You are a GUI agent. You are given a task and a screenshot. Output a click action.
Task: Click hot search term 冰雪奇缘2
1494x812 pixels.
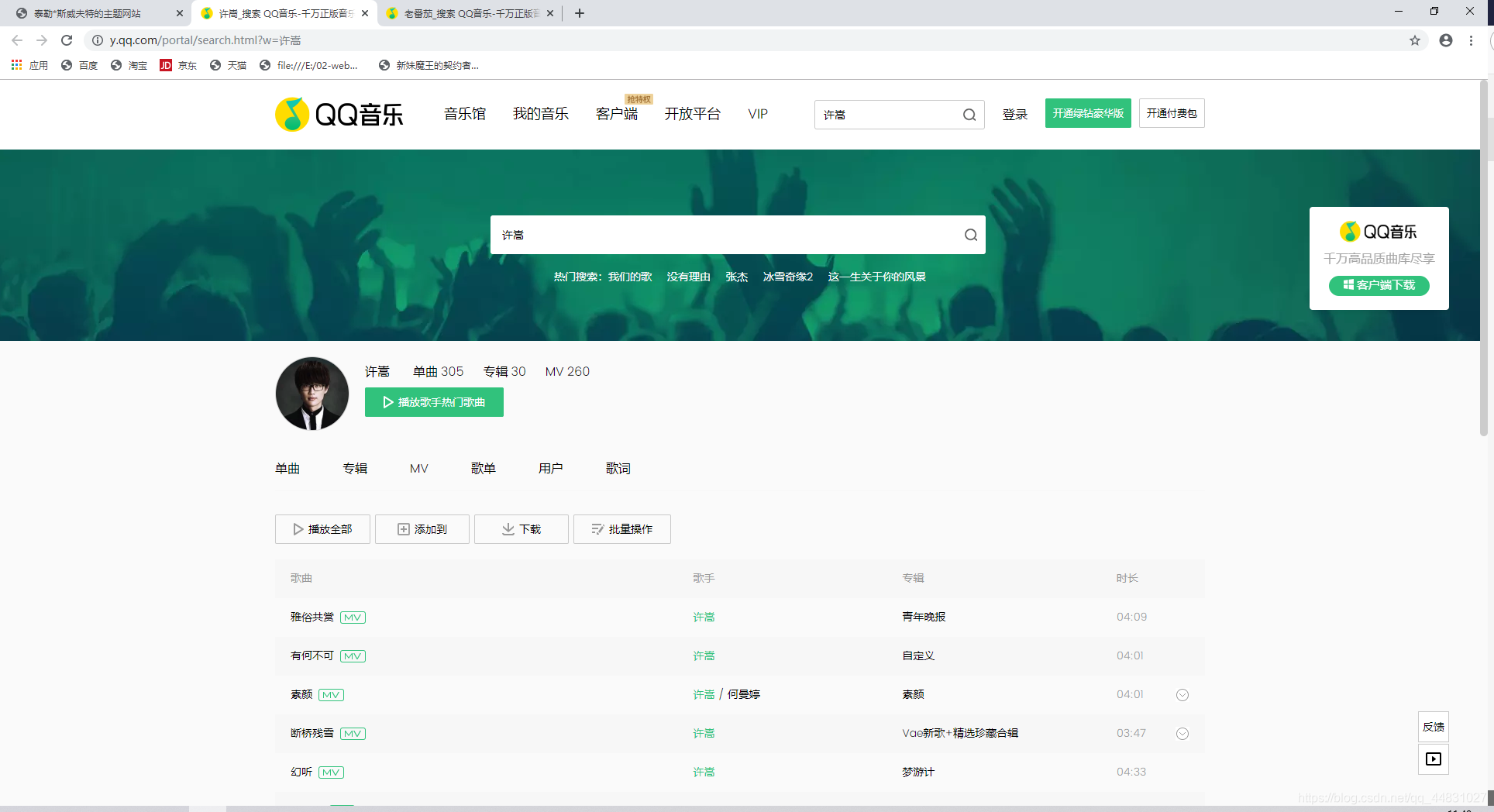click(x=787, y=277)
